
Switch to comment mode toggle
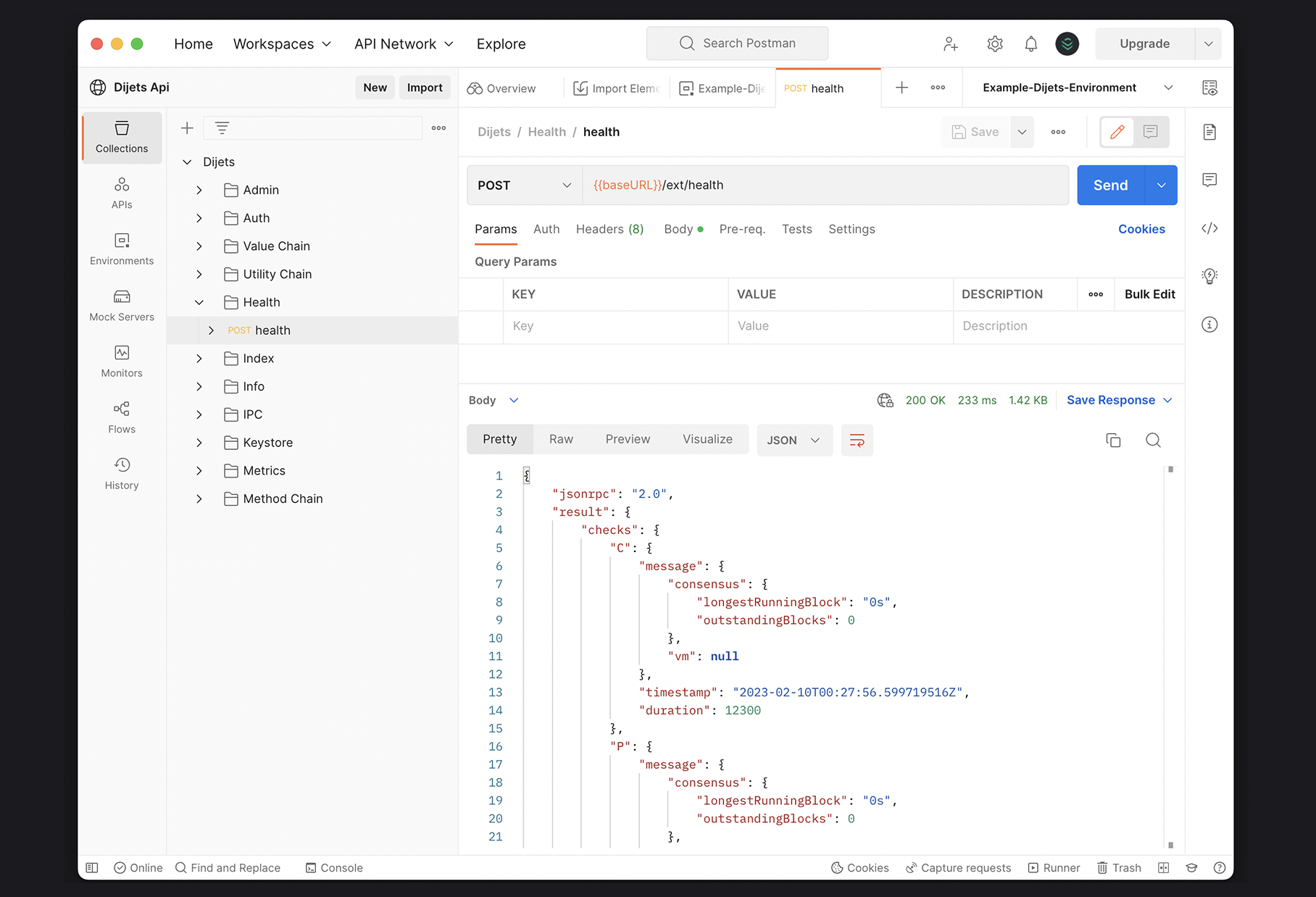[1150, 132]
